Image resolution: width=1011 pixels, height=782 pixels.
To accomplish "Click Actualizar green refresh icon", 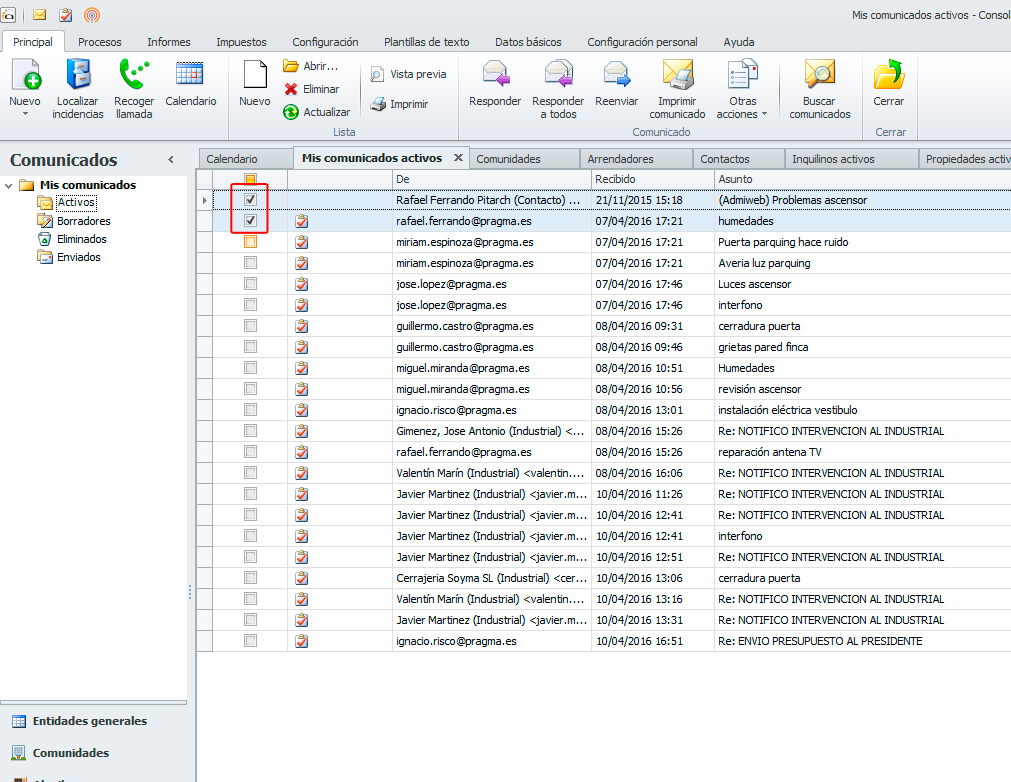I will 291,112.
